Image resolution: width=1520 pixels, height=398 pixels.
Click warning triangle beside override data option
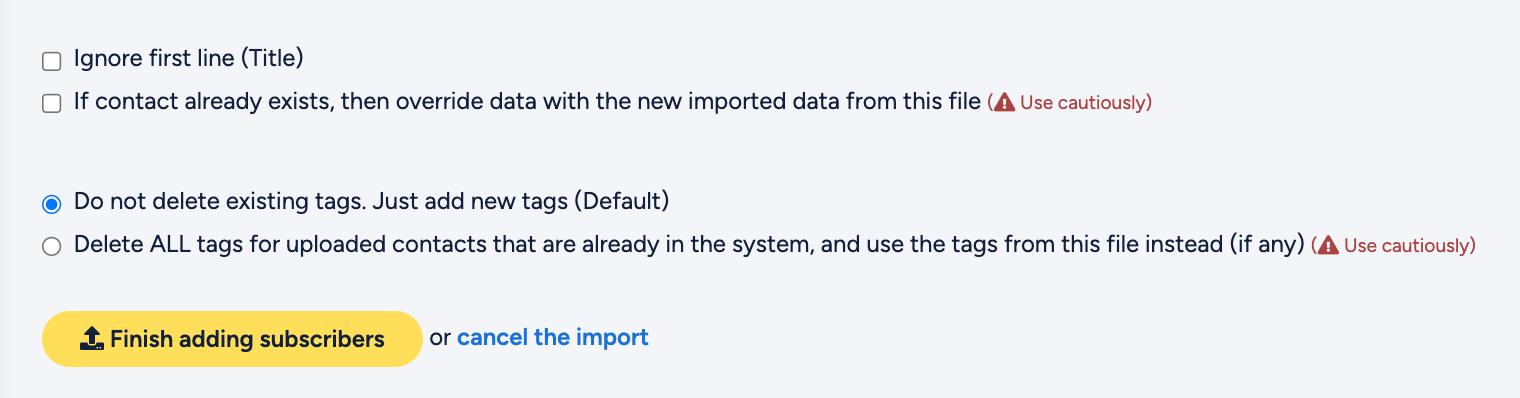click(x=1005, y=103)
